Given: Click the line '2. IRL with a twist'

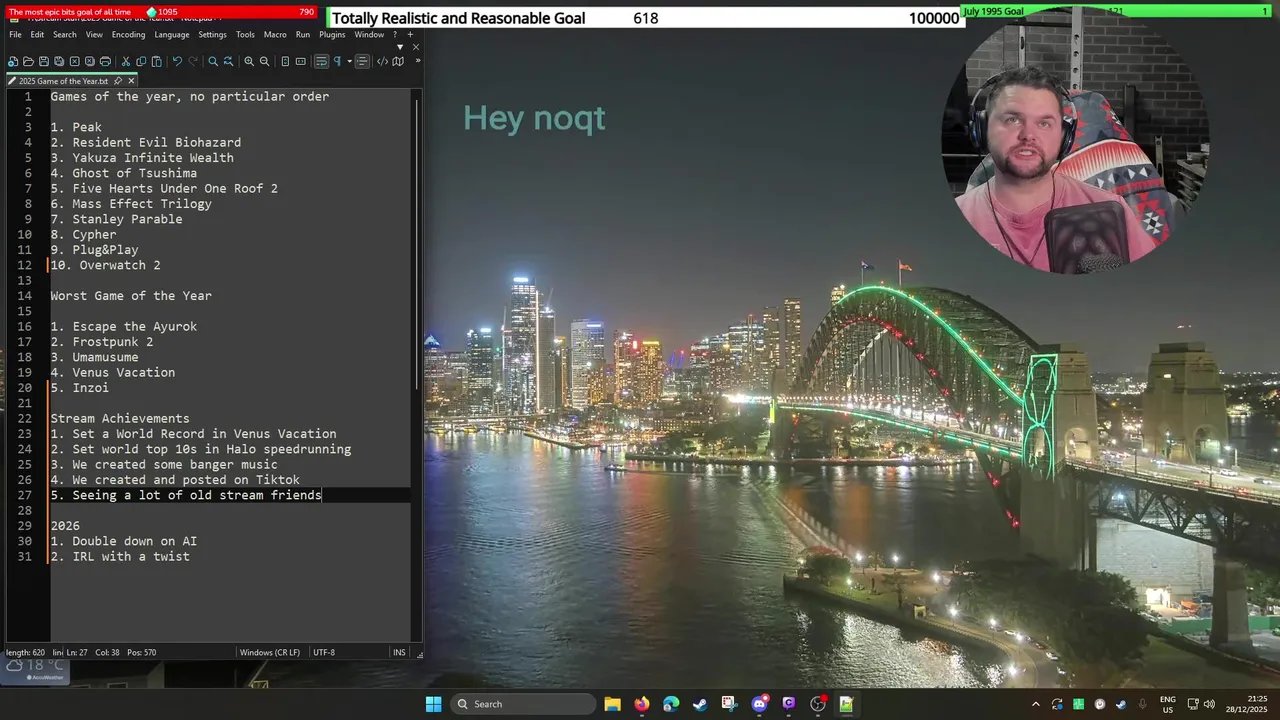Looking at the screenshot, I should (120, 557).
